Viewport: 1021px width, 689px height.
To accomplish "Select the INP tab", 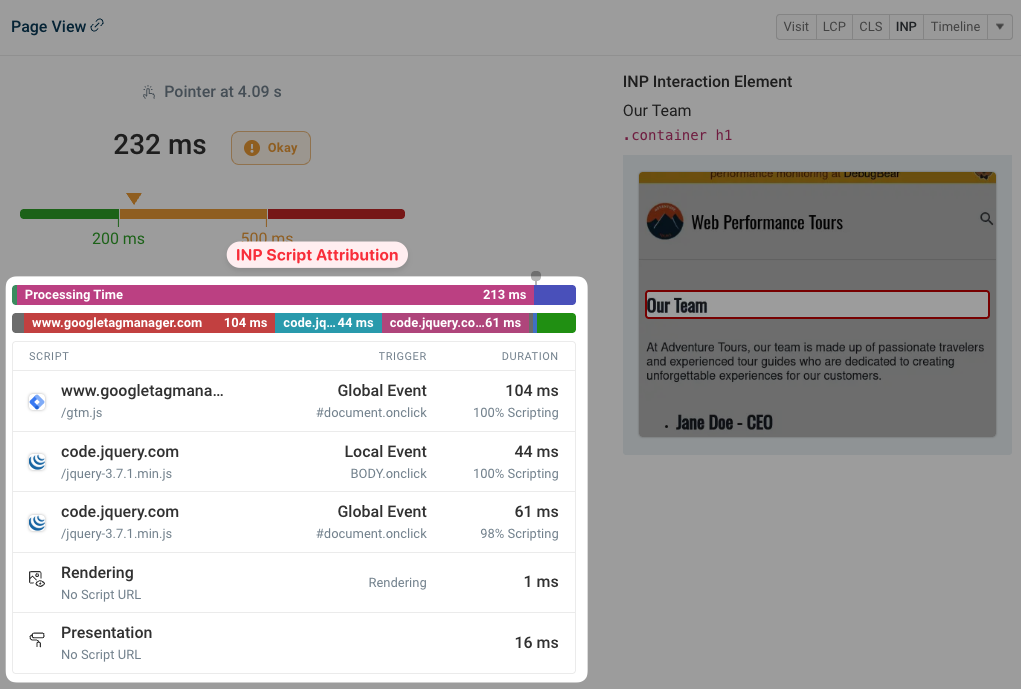I will coord(906,27).
